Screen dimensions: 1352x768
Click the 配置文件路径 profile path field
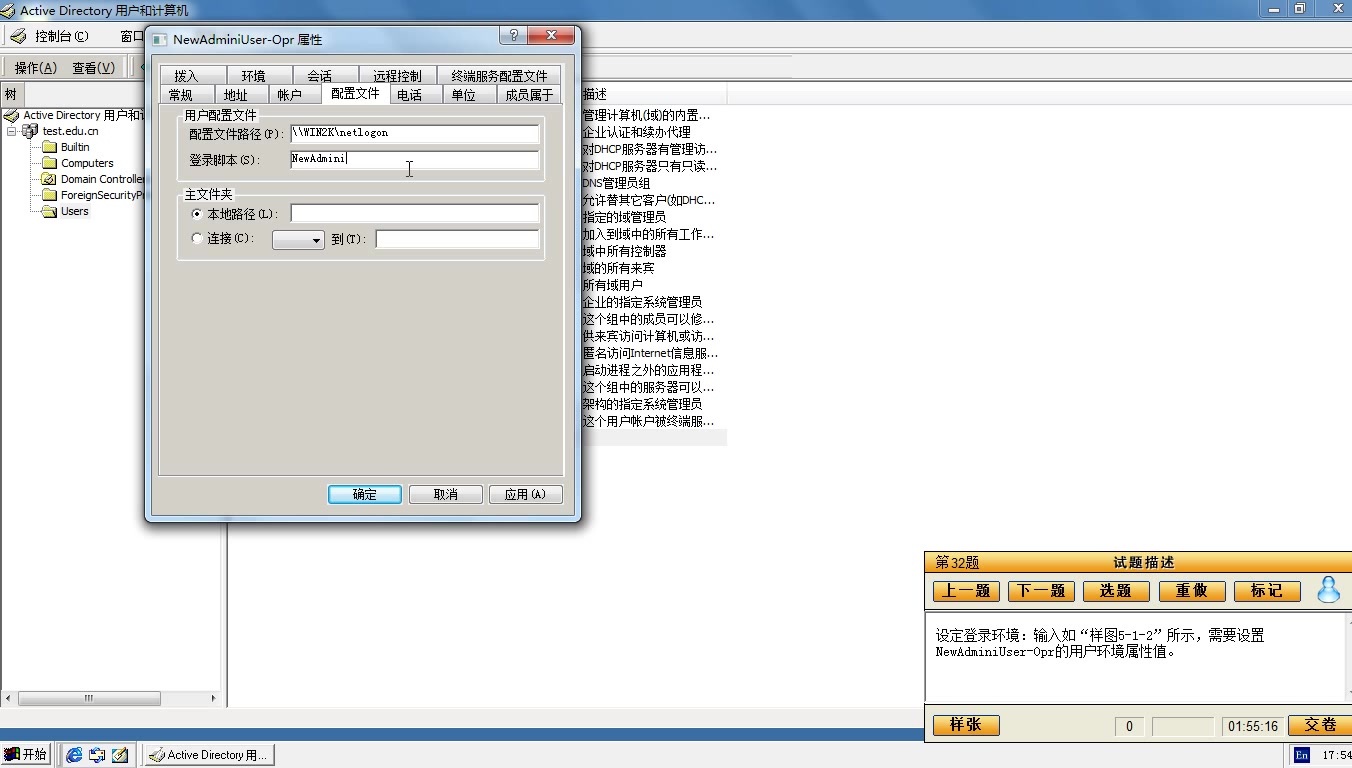414,133
